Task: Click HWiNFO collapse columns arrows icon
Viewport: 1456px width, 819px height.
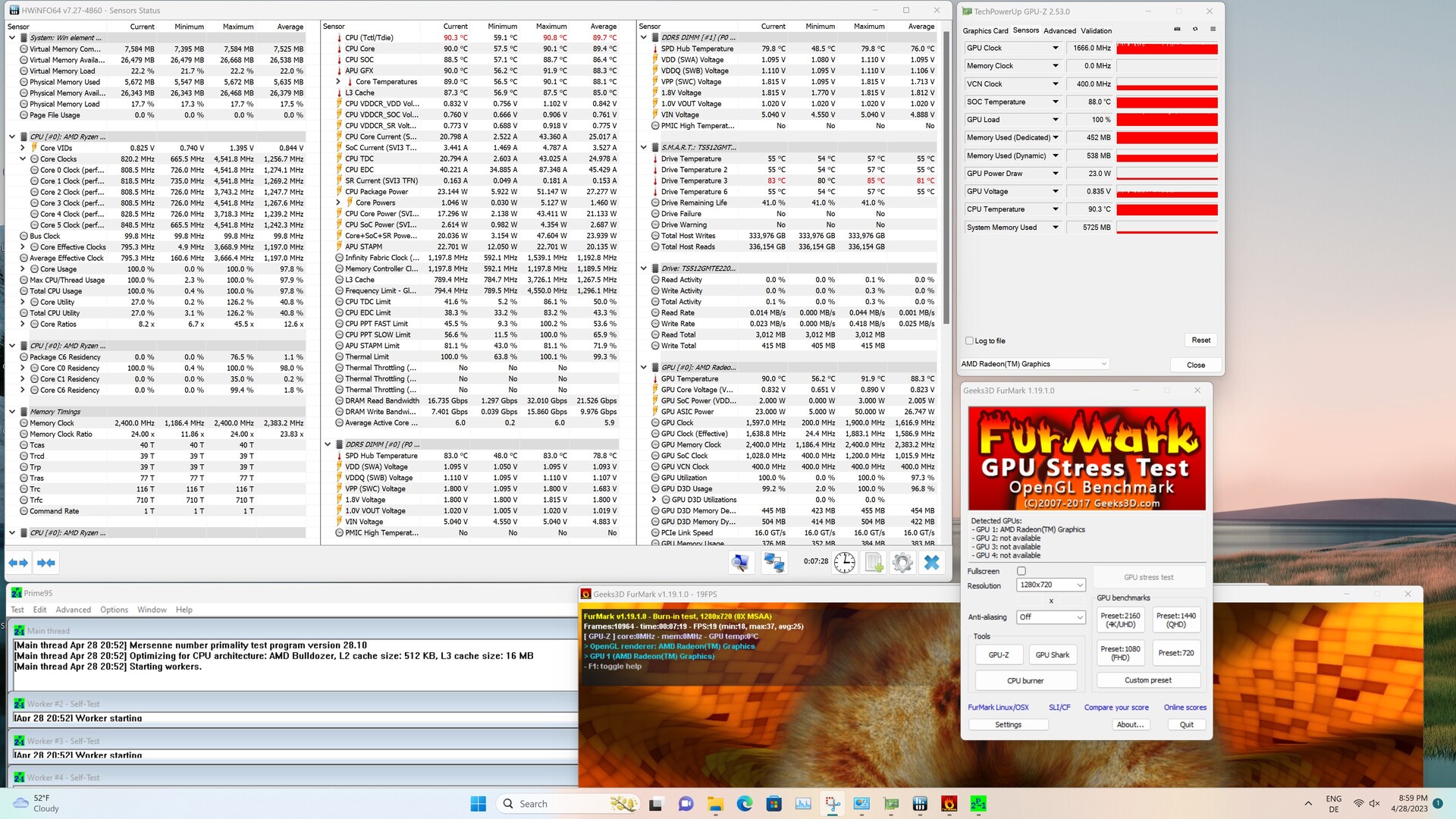Action: [45, 563]
